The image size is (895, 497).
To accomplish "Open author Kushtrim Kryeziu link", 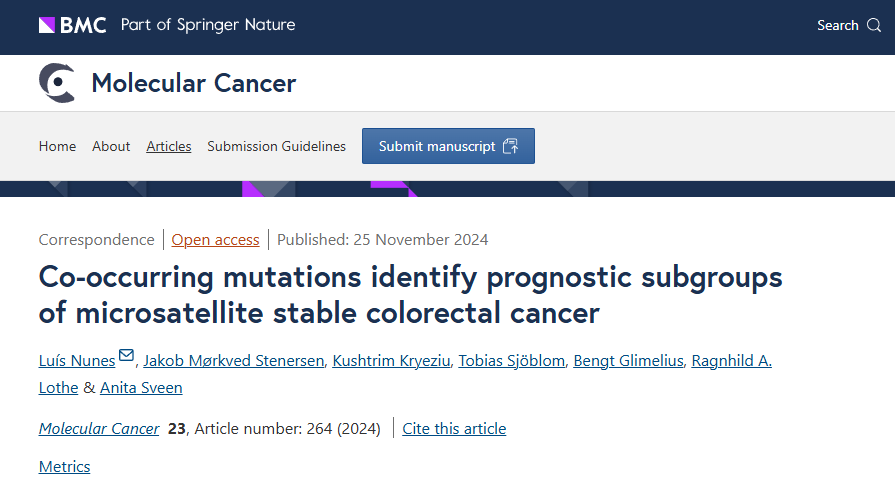I will pos(391,361).
